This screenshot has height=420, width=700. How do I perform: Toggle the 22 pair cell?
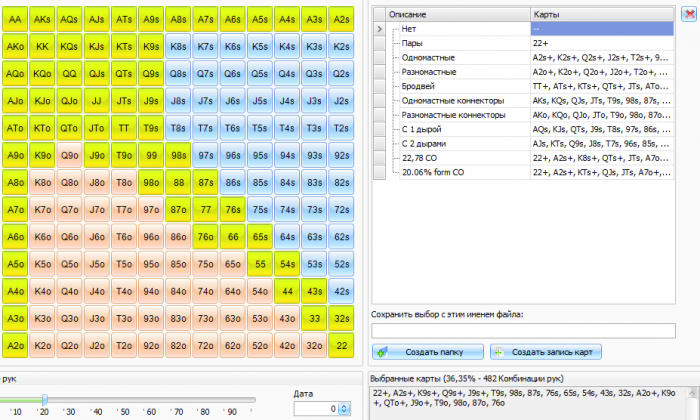coord(342,345)
